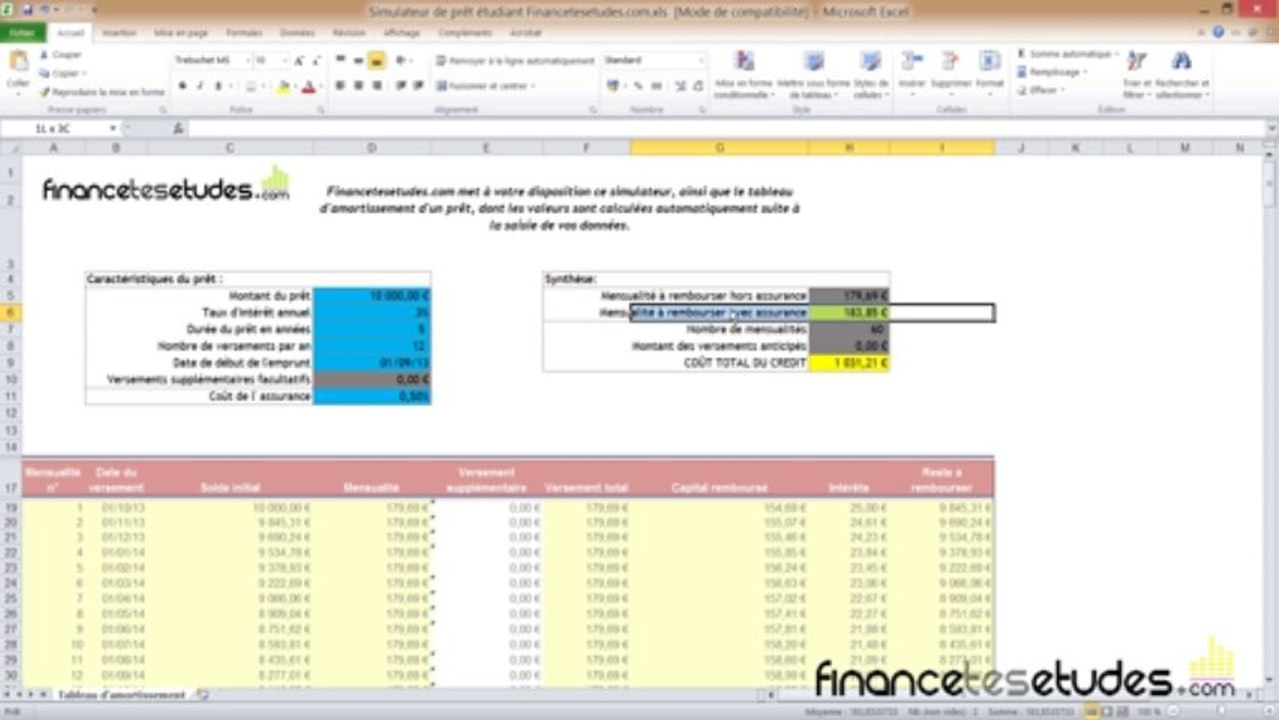Image resolution: width=1279 pixels, height=720 pixels.
Task: Click the decrease indent icon
Action: point(399,86)
